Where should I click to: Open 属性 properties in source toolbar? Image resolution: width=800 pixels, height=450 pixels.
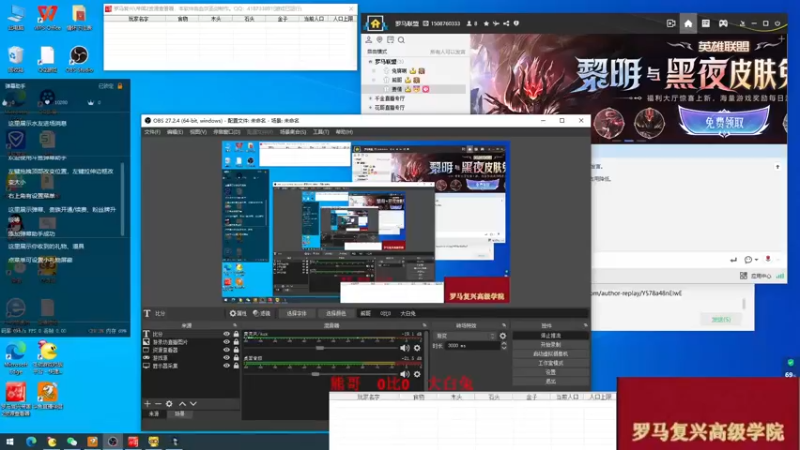pyautogui.click(x=238, y=313)
